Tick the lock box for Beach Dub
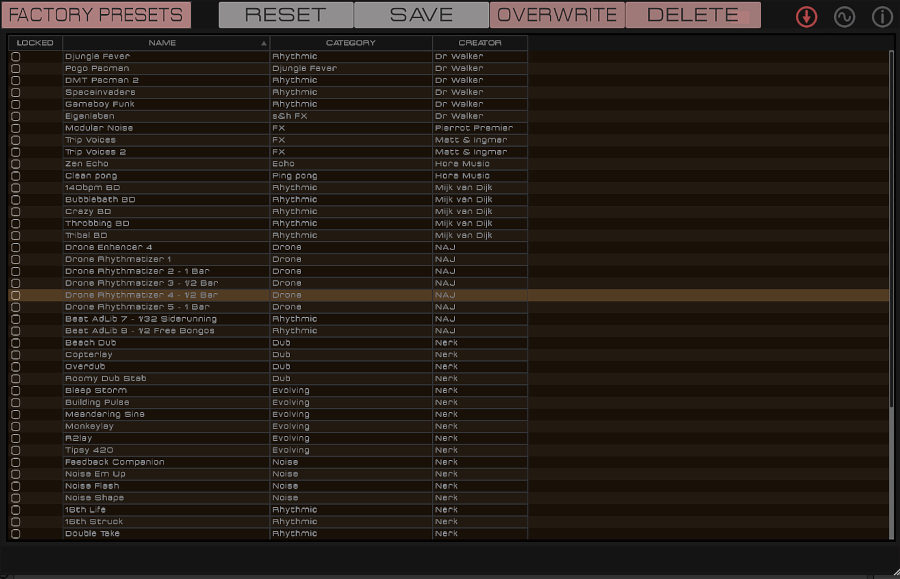Screen dimensions: 900x579 click(x=15, y=343)
